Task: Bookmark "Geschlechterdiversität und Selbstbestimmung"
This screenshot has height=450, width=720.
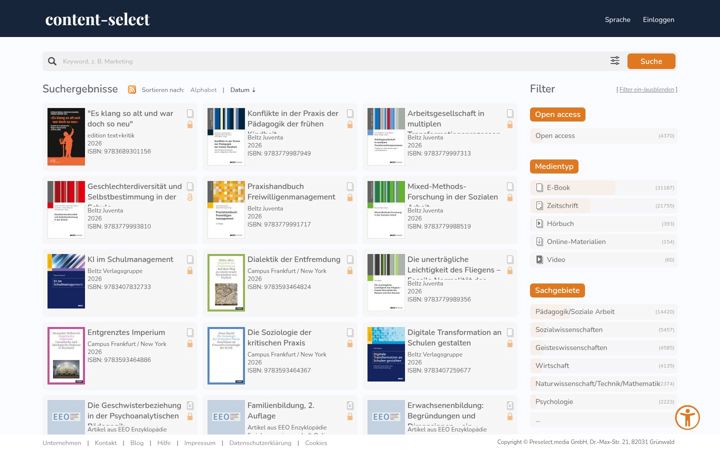Action: tap(190, 186)
